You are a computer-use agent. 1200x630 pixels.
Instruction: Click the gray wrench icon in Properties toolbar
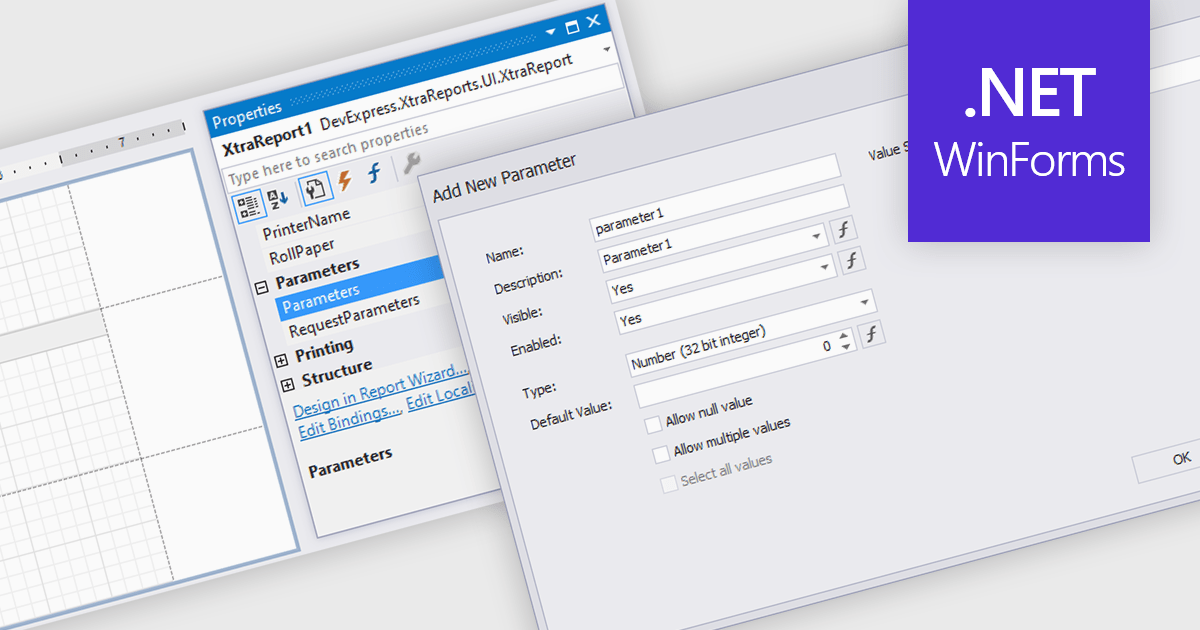(x=410, y=164)
